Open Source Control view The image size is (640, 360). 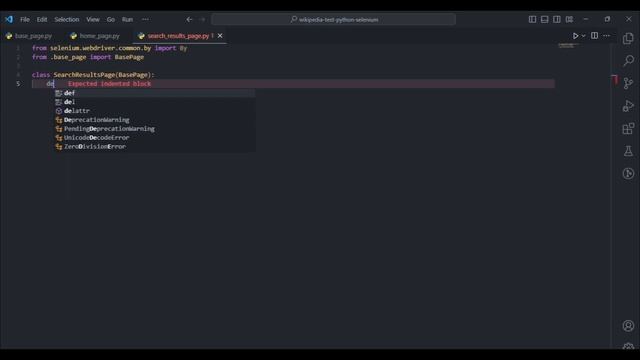click(628, 83)
